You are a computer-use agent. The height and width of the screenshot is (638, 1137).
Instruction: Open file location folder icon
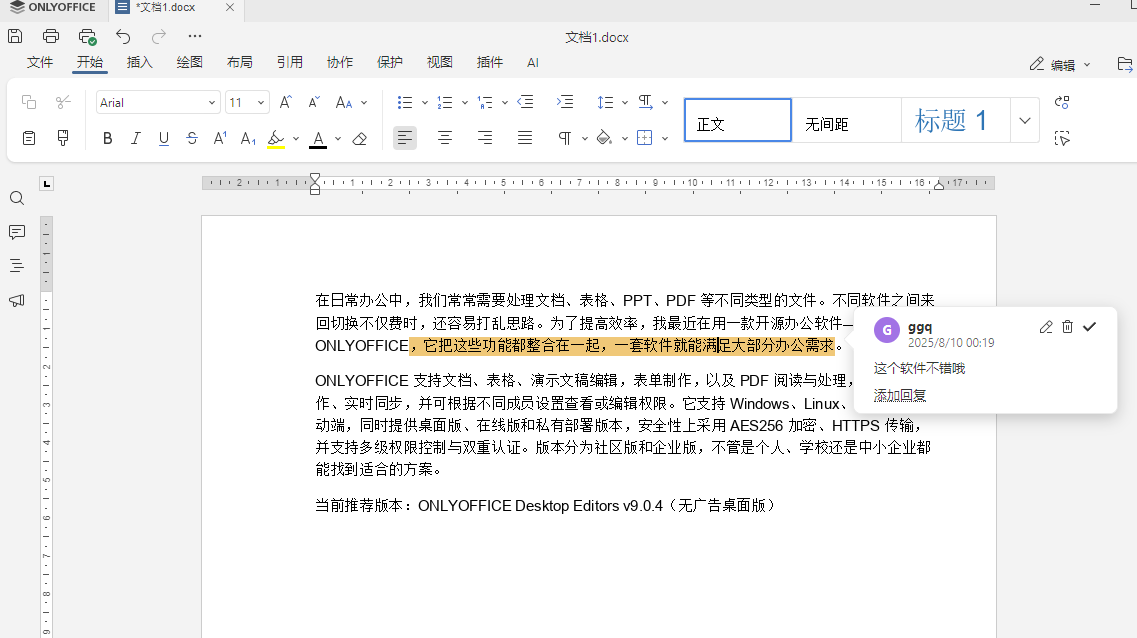(x=1125, y=65)
